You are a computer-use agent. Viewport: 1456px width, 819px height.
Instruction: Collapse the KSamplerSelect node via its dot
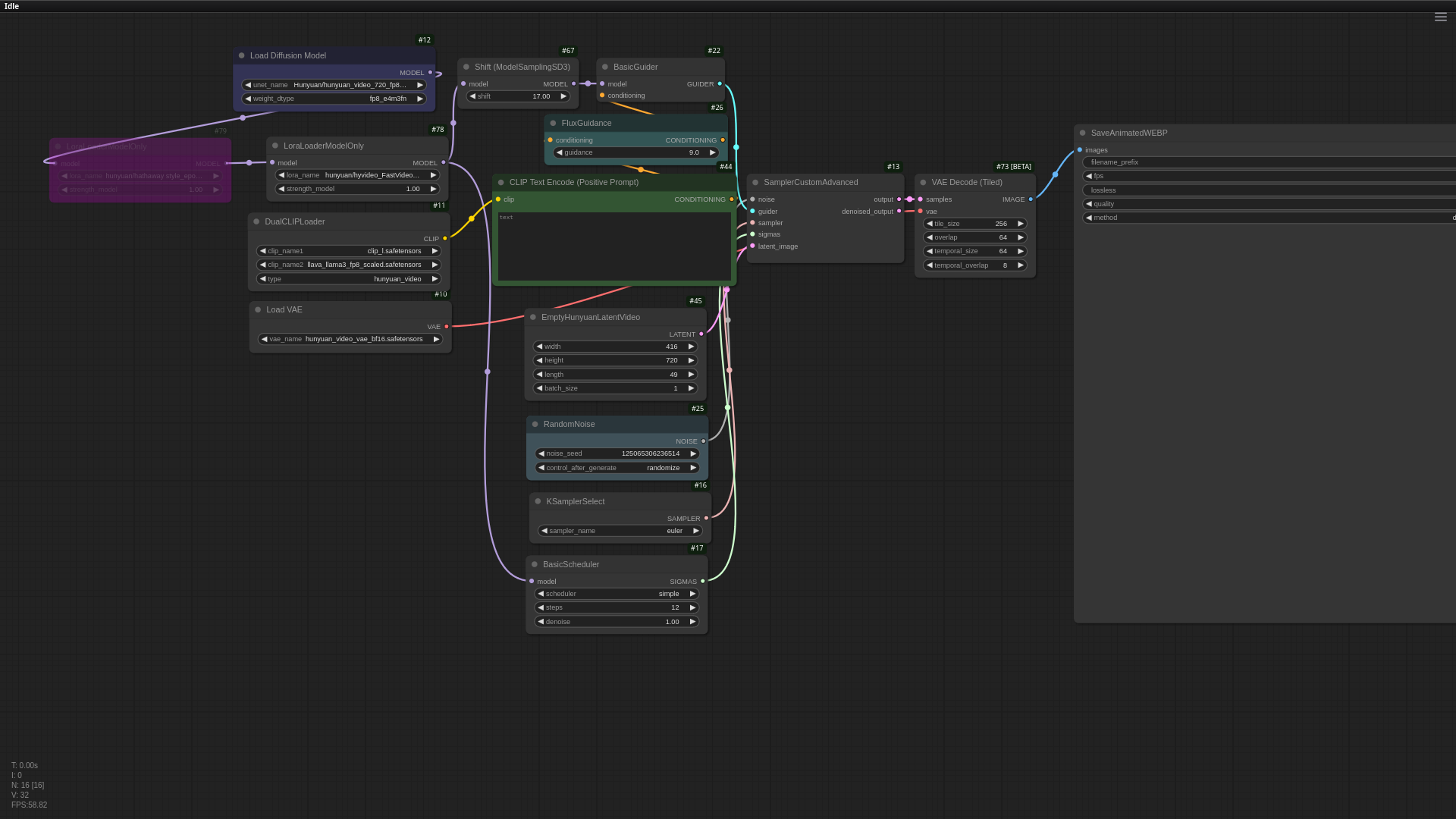click(538, 501)
